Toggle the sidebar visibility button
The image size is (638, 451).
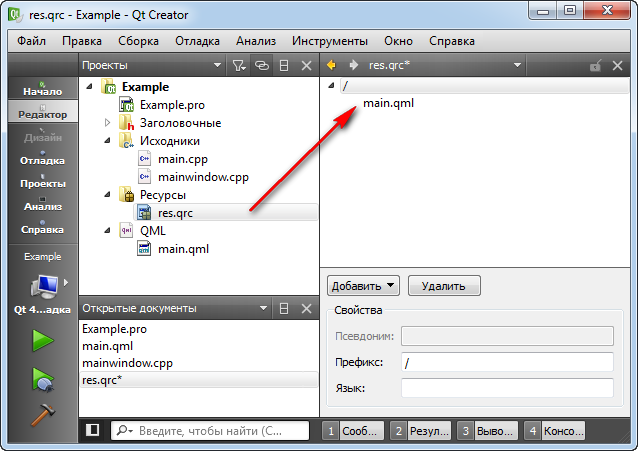(x=93, y=430)
